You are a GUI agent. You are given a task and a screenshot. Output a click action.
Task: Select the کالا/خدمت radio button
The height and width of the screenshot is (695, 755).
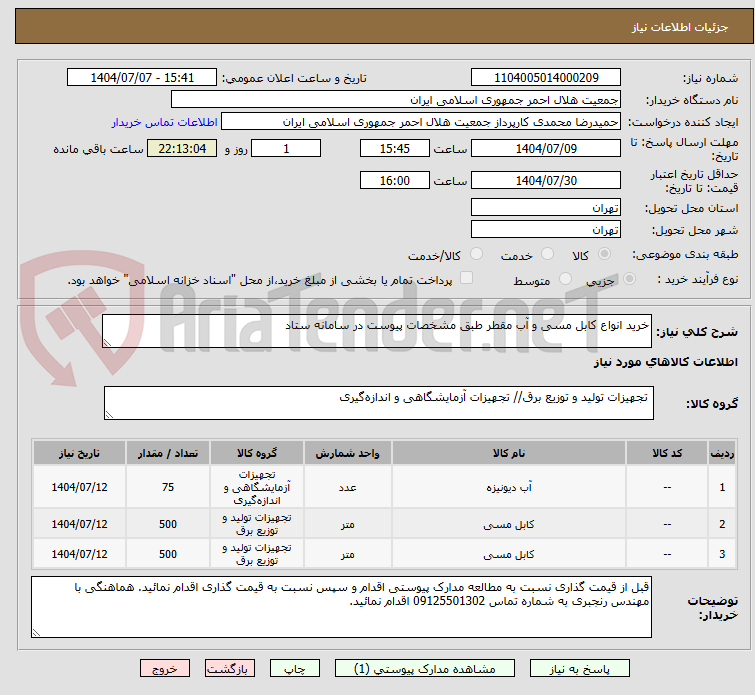tap(476, 254)
